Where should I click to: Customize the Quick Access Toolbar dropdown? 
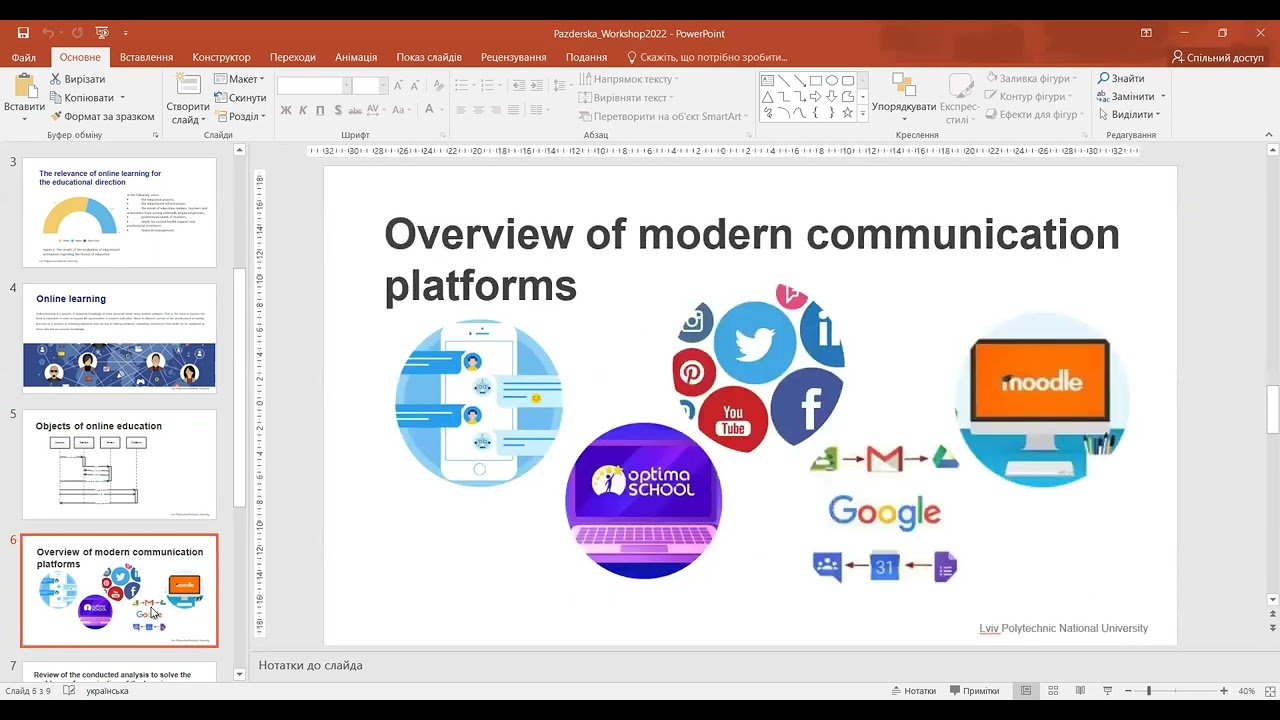coord(126,33)
